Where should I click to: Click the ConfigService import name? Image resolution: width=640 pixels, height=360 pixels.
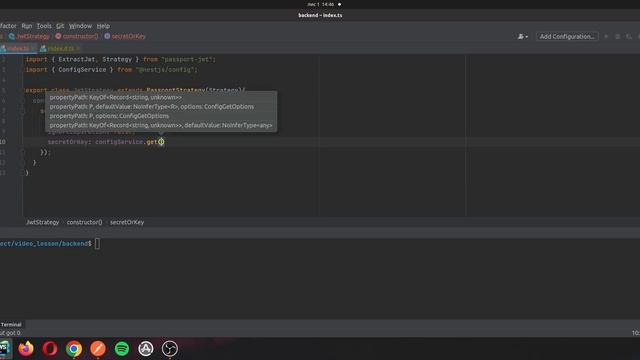82,70
